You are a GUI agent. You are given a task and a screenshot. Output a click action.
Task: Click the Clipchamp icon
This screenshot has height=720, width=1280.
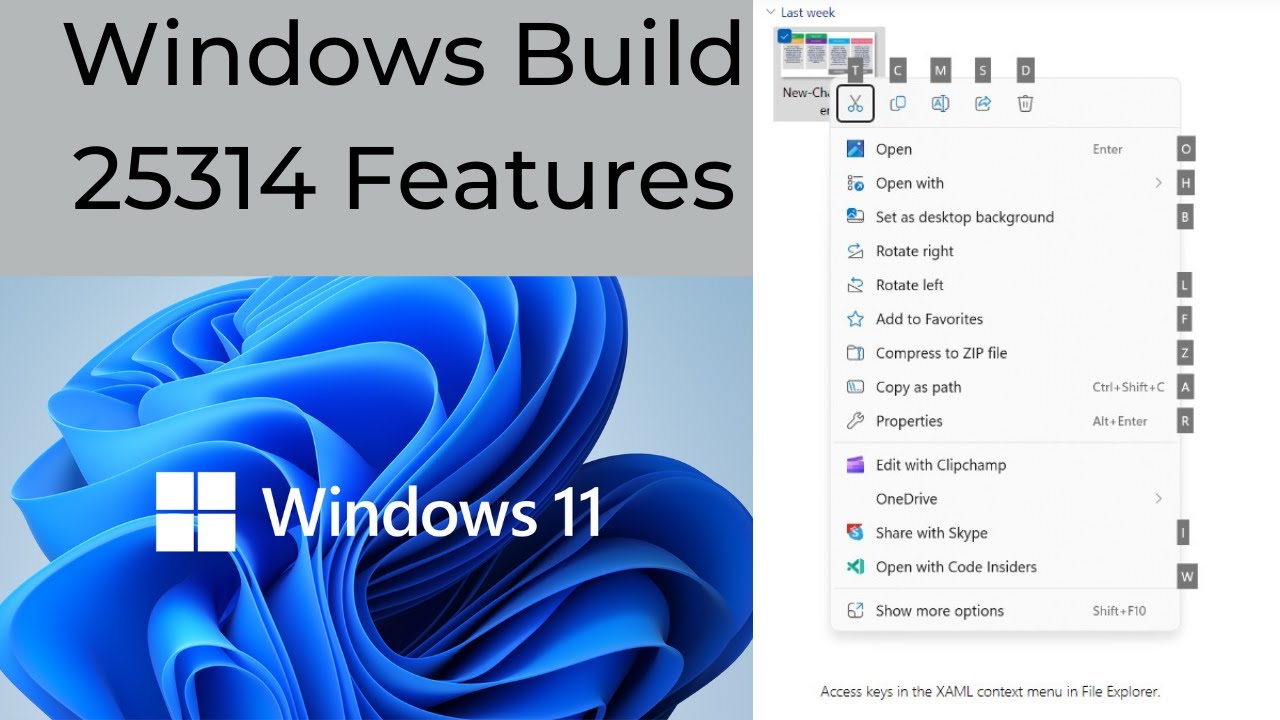coord(855,465)
